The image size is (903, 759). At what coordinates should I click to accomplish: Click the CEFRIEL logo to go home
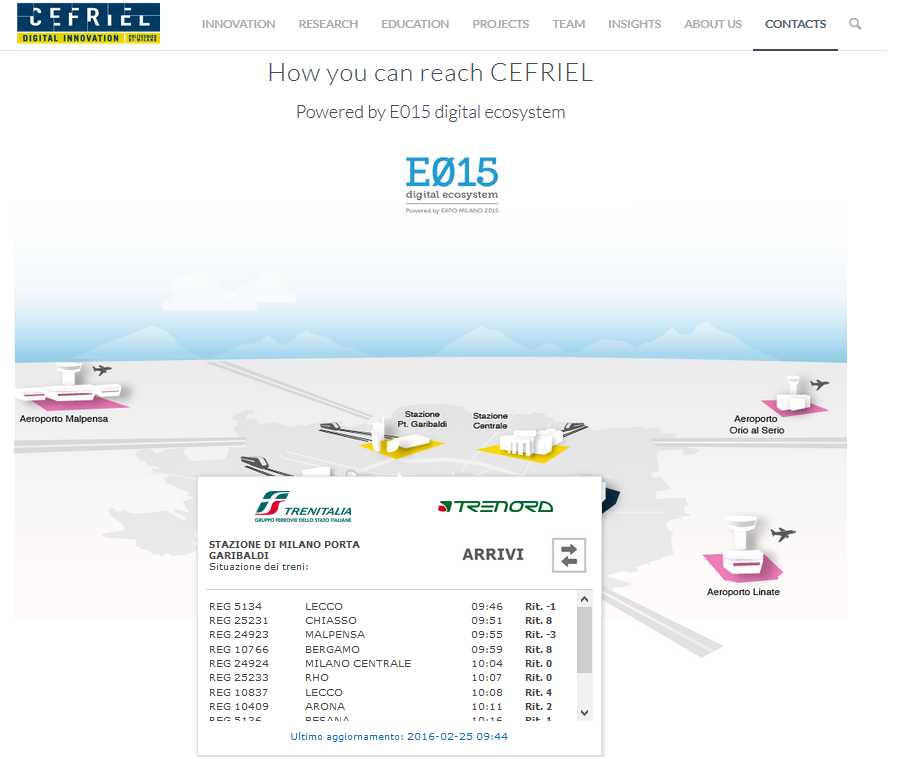click(x=88, y=24)
